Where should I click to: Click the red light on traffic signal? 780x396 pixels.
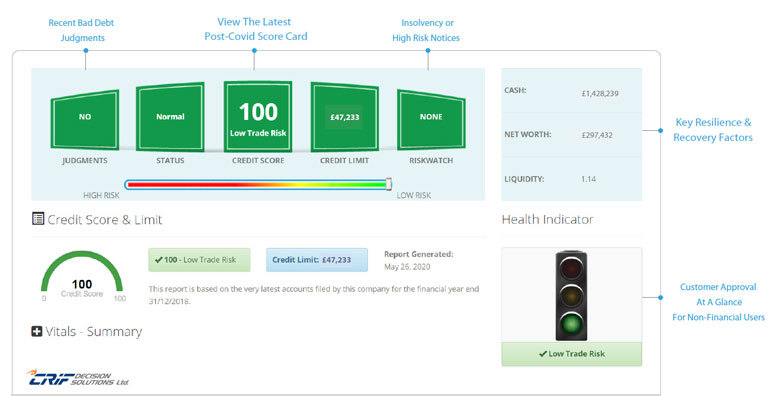(x=571, y=268)
